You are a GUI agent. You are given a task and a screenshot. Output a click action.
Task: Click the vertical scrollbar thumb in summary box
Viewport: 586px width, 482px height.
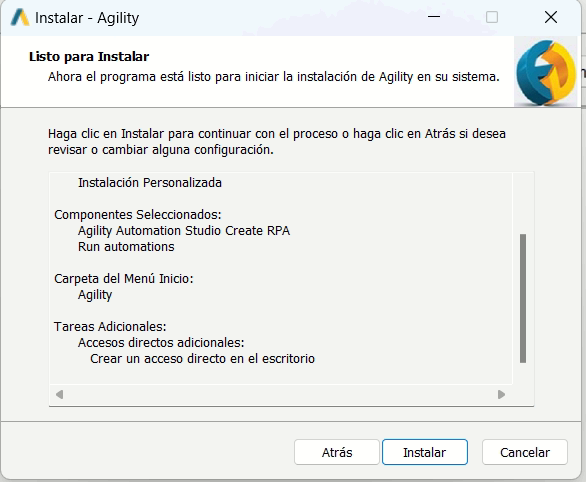point(523,298)
